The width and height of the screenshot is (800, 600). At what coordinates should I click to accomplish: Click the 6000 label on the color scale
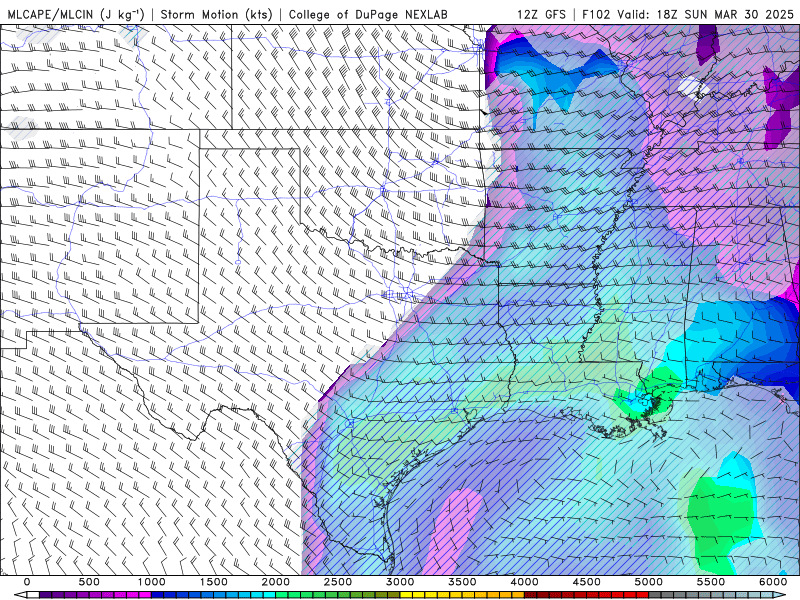[774, 582]
